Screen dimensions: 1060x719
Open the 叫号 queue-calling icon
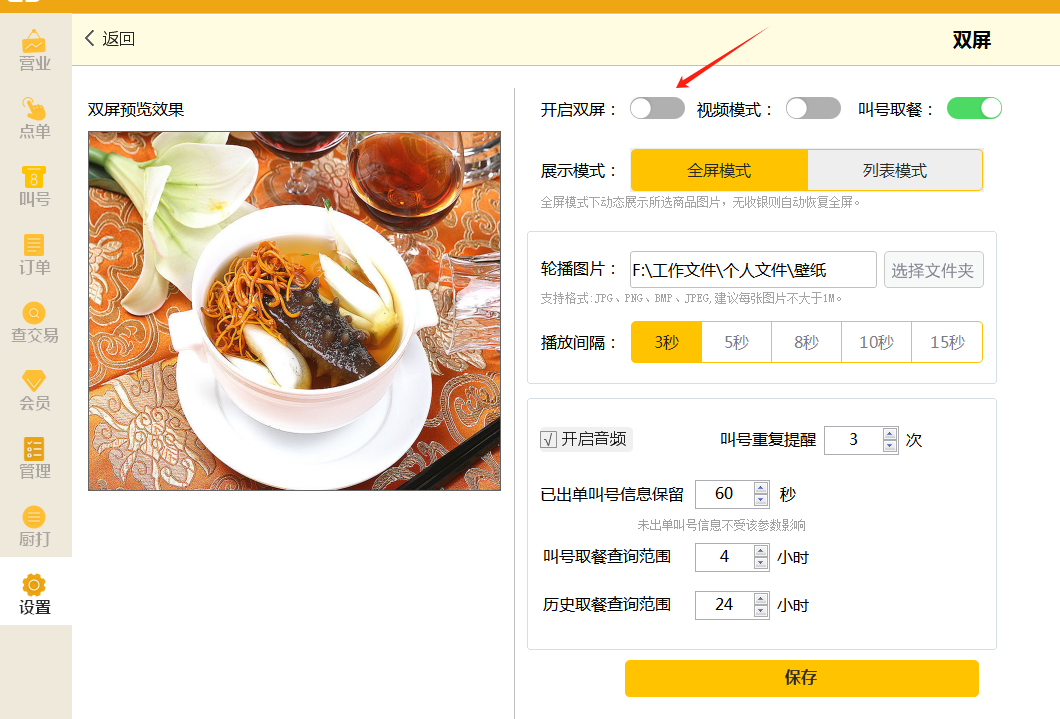point(35,178)
